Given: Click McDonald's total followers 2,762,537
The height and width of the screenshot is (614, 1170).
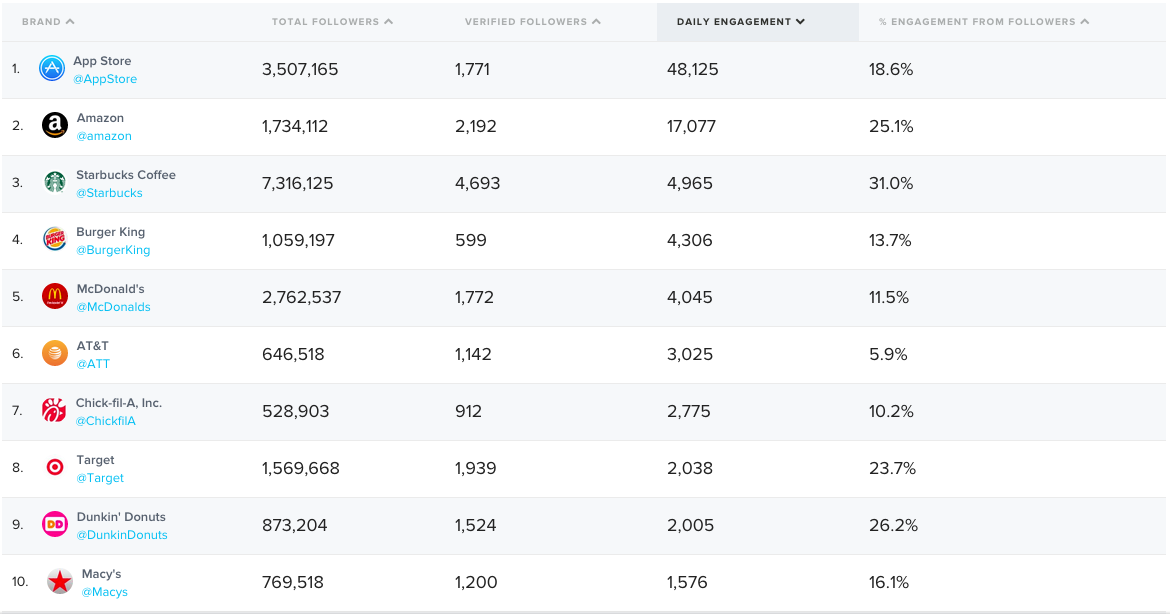Looking at the screenshot, I should pos(301,297).
